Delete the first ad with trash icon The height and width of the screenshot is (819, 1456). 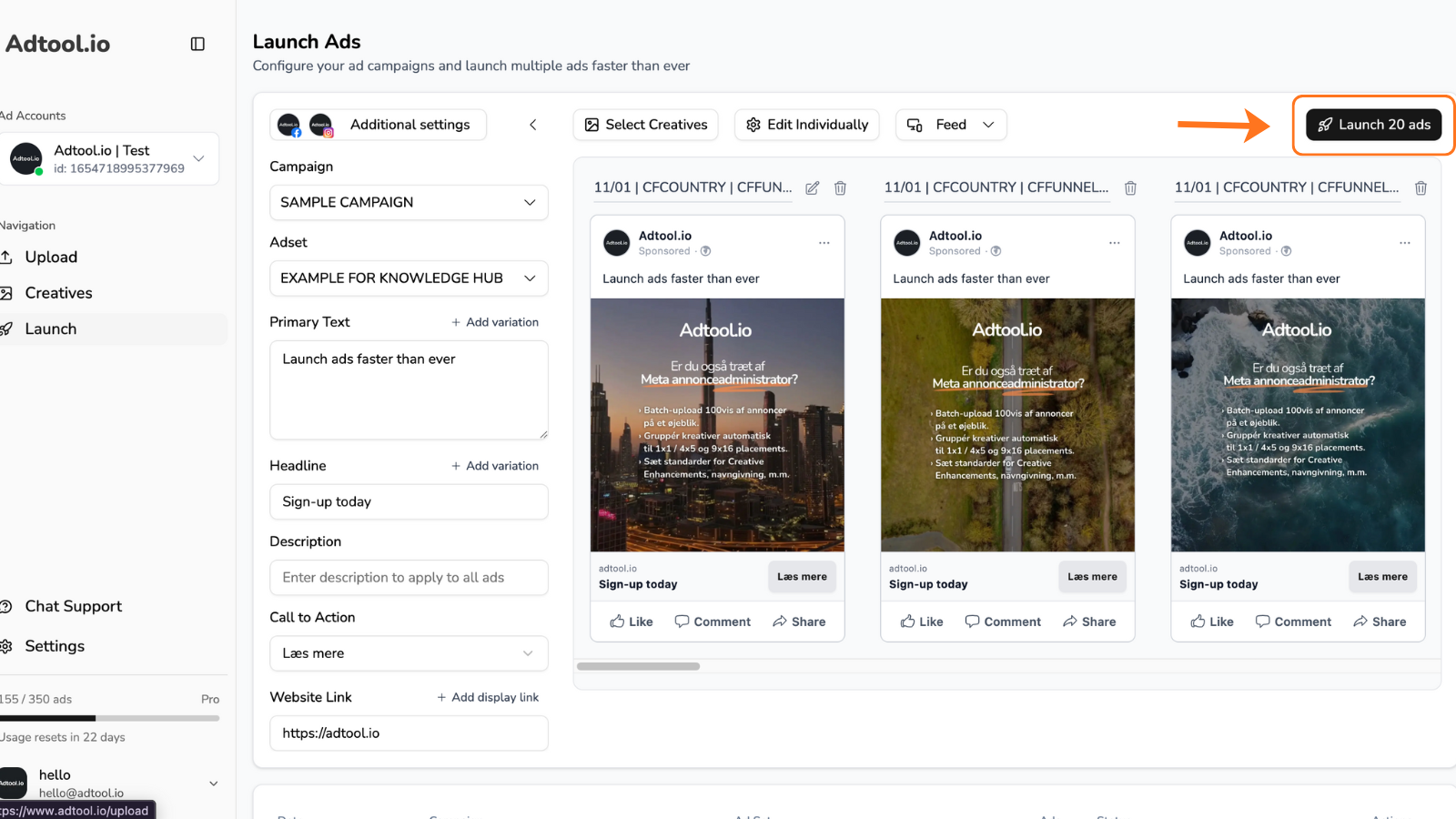[x=840, y=187]
